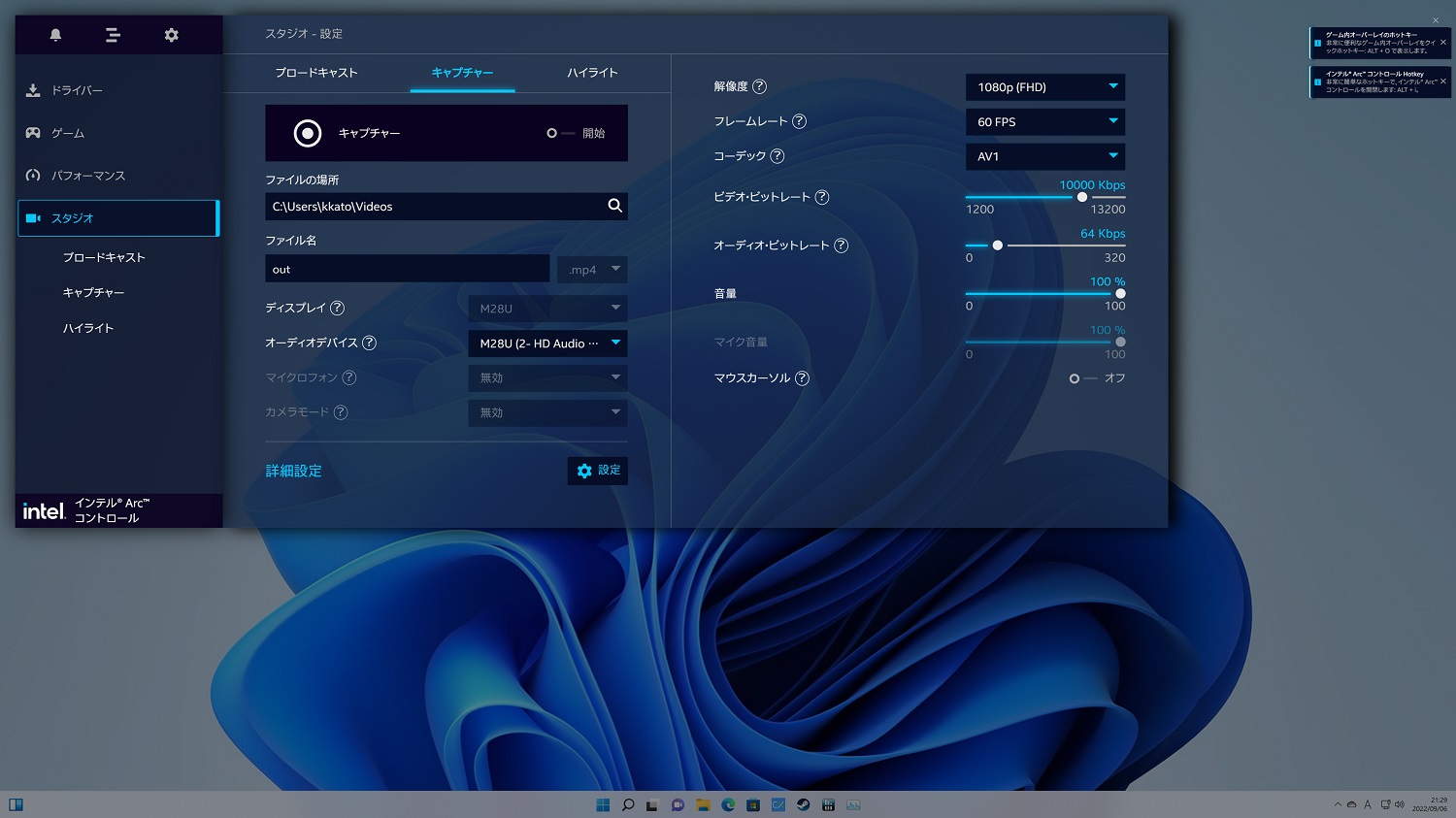The width and height of the screenshot is (1456, 818).
Task: Expand the 解像度 1080p (FHD) dropdown
Action: 1044,87
